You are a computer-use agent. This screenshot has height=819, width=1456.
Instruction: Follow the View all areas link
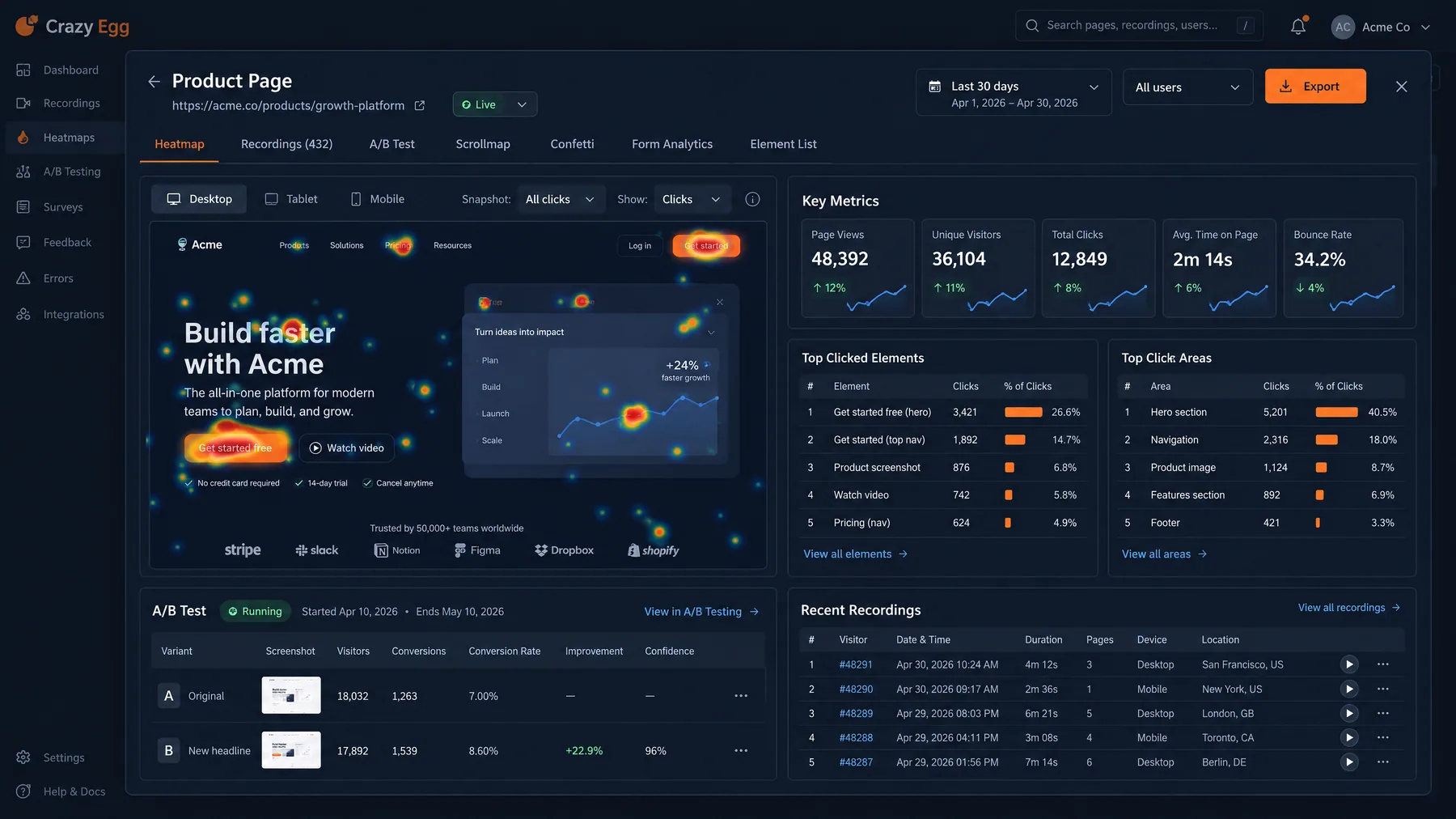point(1164,554)
